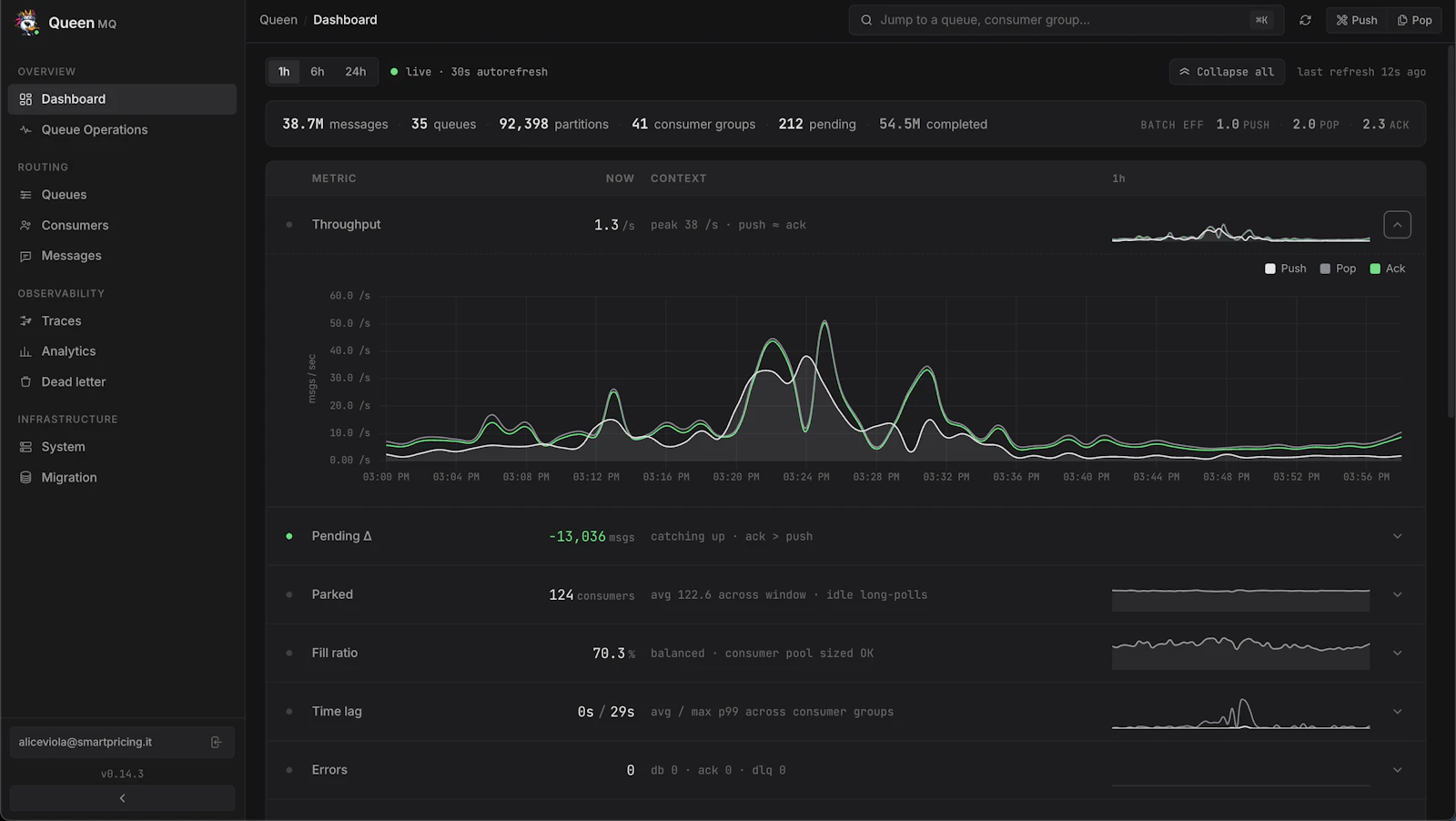Click the Queues list icon

25,195
